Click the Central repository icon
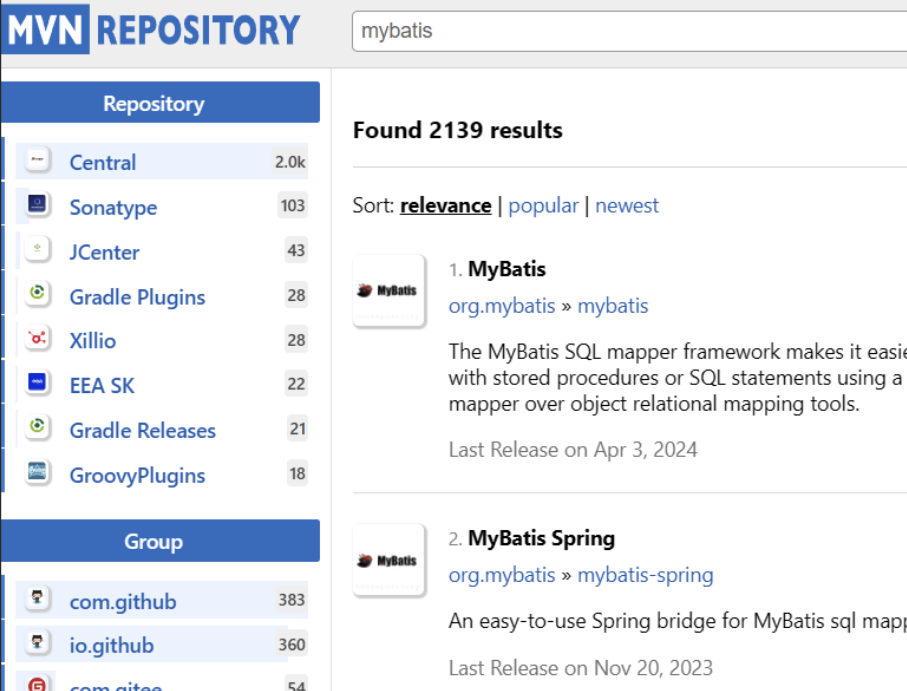The height and width of the screenshot is (691, 907). 38,160
